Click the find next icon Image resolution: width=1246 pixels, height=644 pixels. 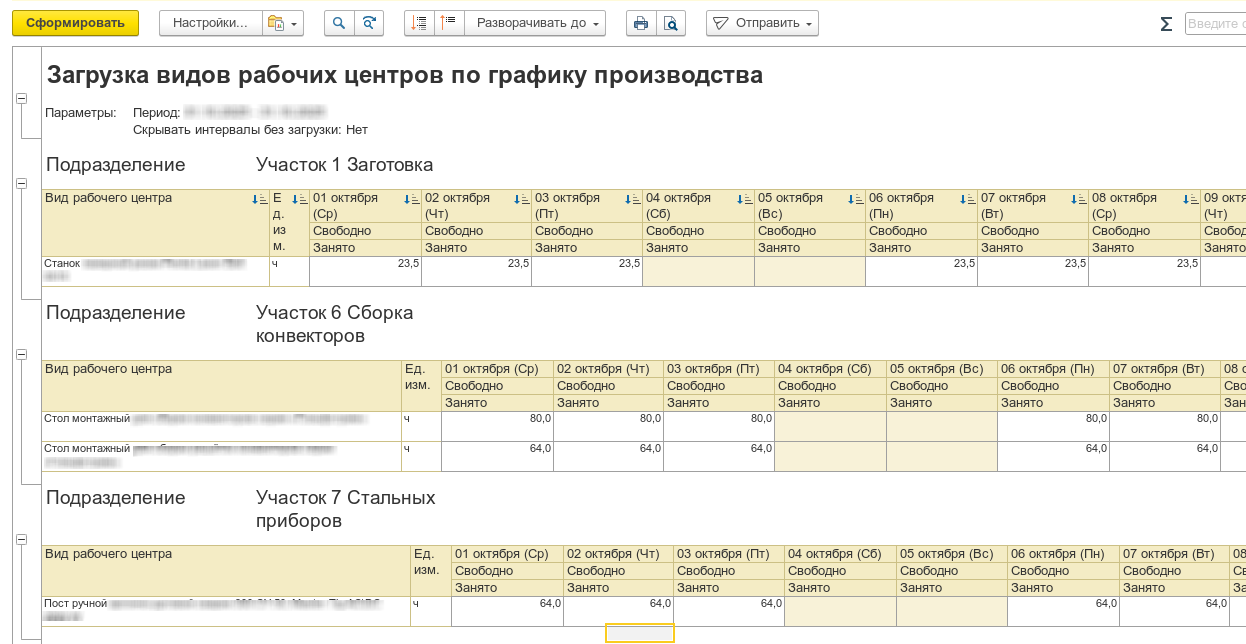369,23
